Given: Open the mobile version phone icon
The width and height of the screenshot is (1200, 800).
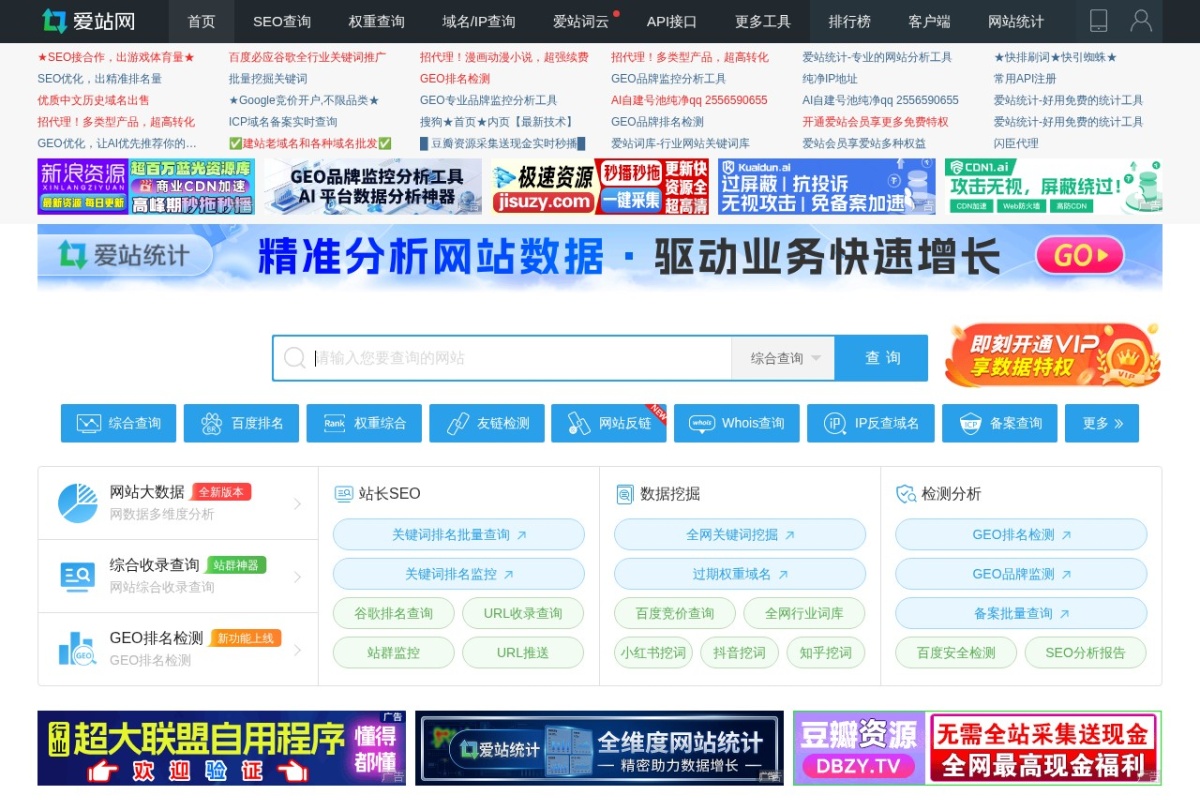Looking at the screenshot, I should 1098,21.
